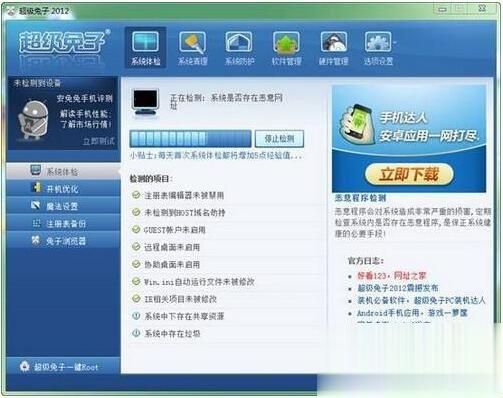Screen dimensions: 503x398
Task: Click the 系统中存在垃圾 result text
Action: pyautogui.click(x=172, y=333)
